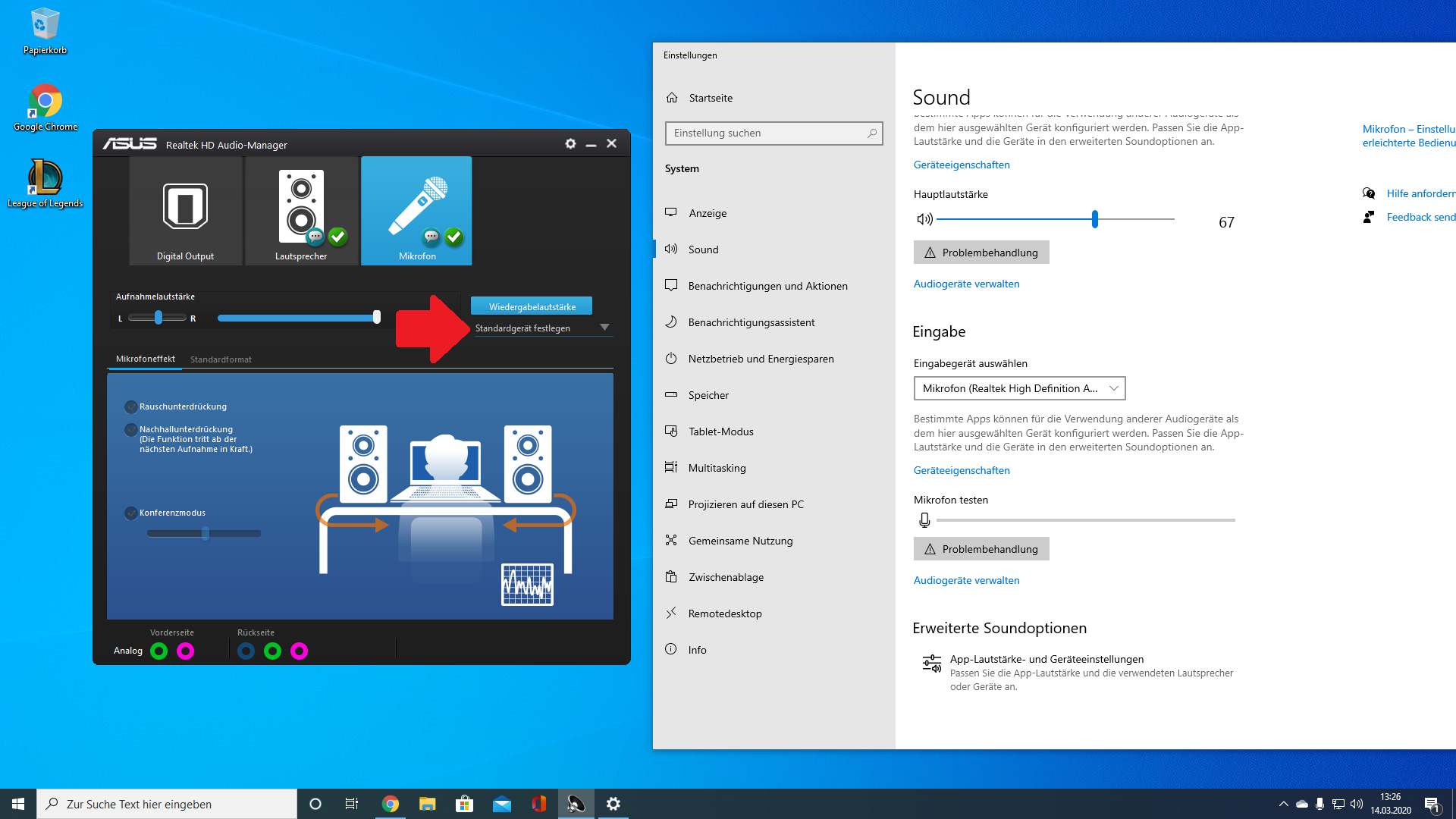Enable Rauschunterdrückung in Mikrofoneffekt
This screenshot has width=1456, height=819.
[130, 406]
